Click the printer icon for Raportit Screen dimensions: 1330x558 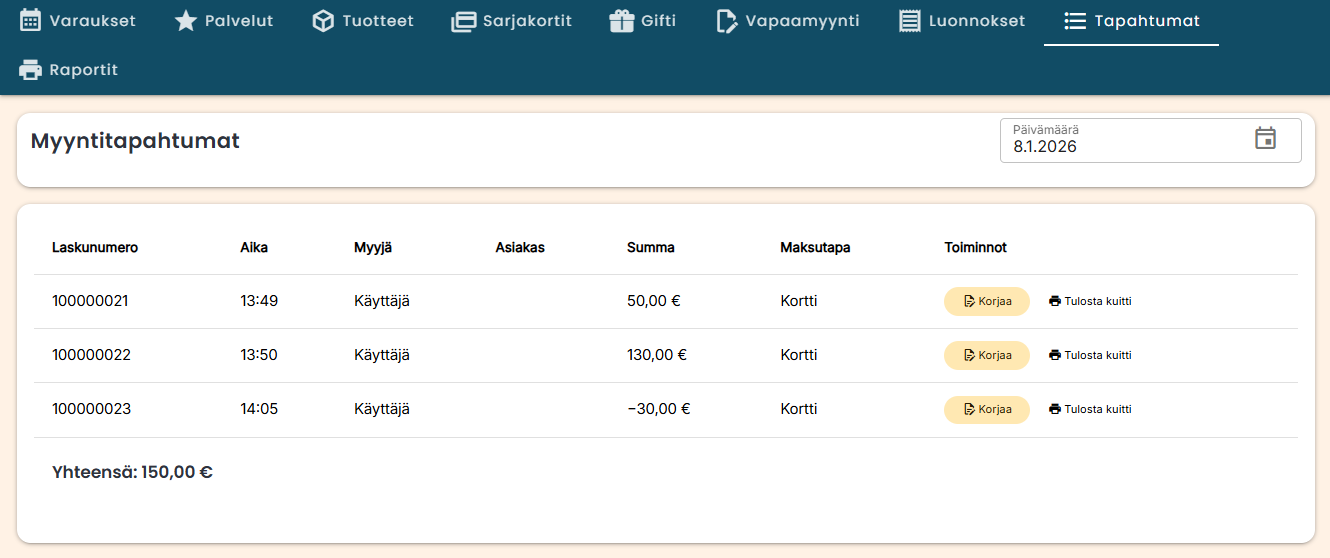coord(31,70)
